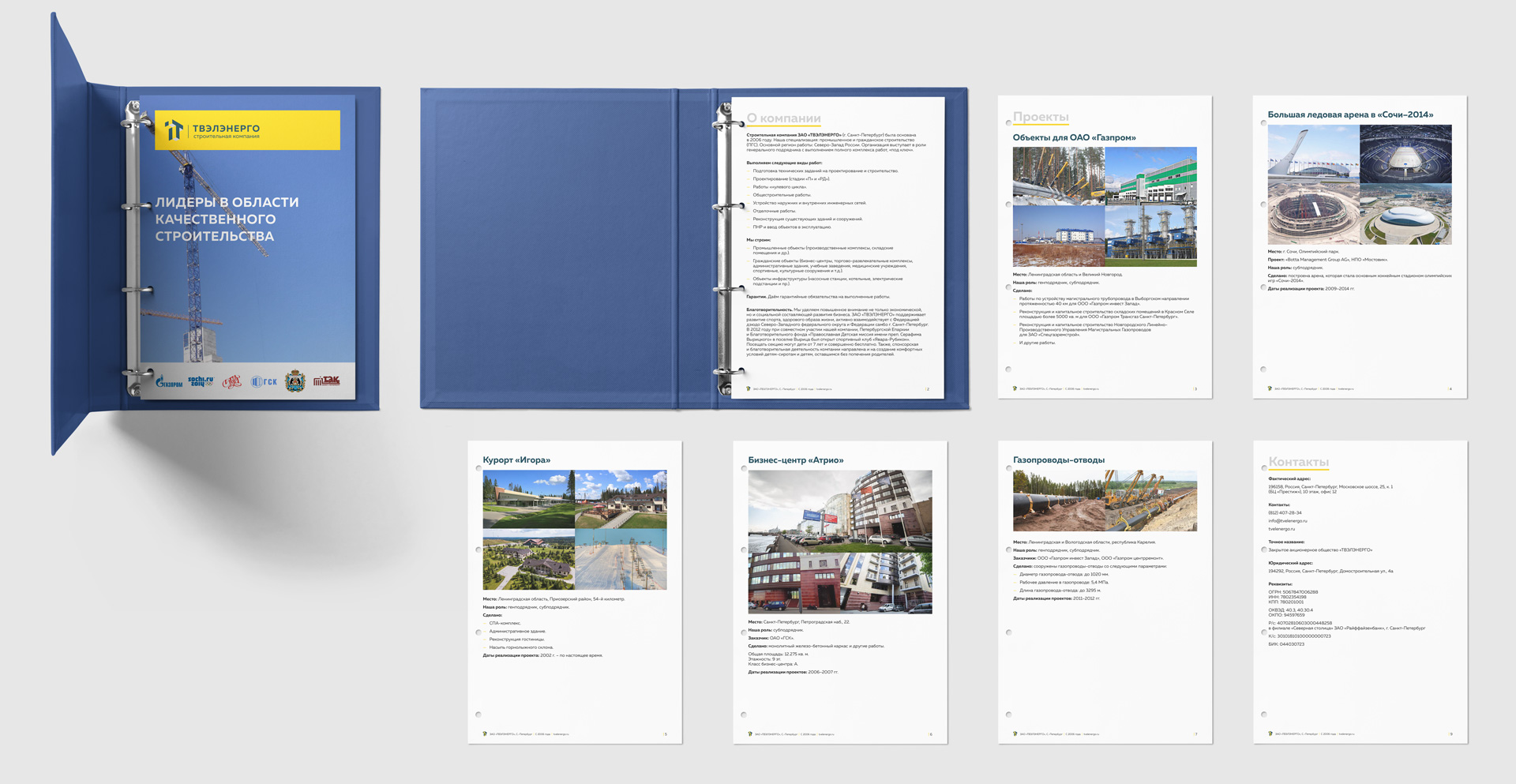Click the red Игора script logo
The width and height of the screenshot is (1516, 784).
231,382
